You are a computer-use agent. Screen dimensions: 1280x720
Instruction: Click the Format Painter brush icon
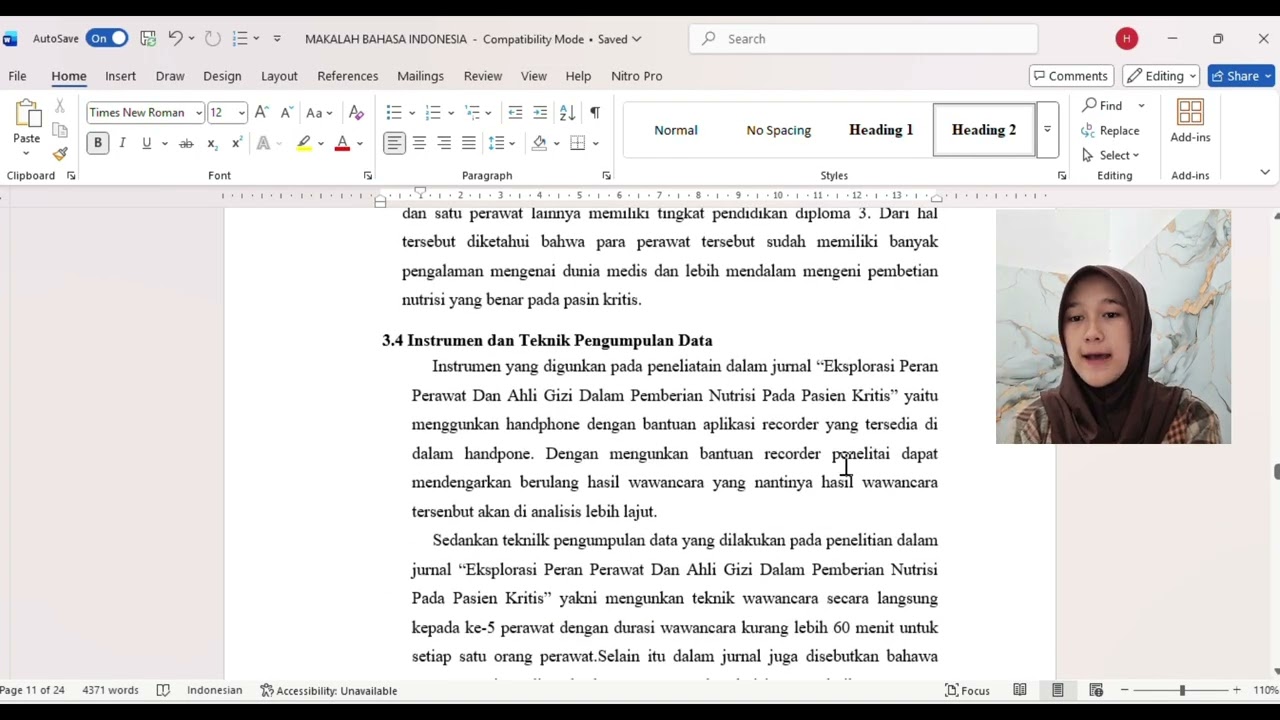tap(60, 154)
